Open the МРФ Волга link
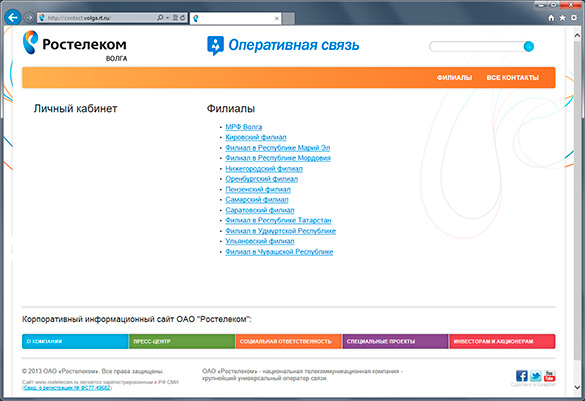 pyautogui.click(x=244, y=127)
